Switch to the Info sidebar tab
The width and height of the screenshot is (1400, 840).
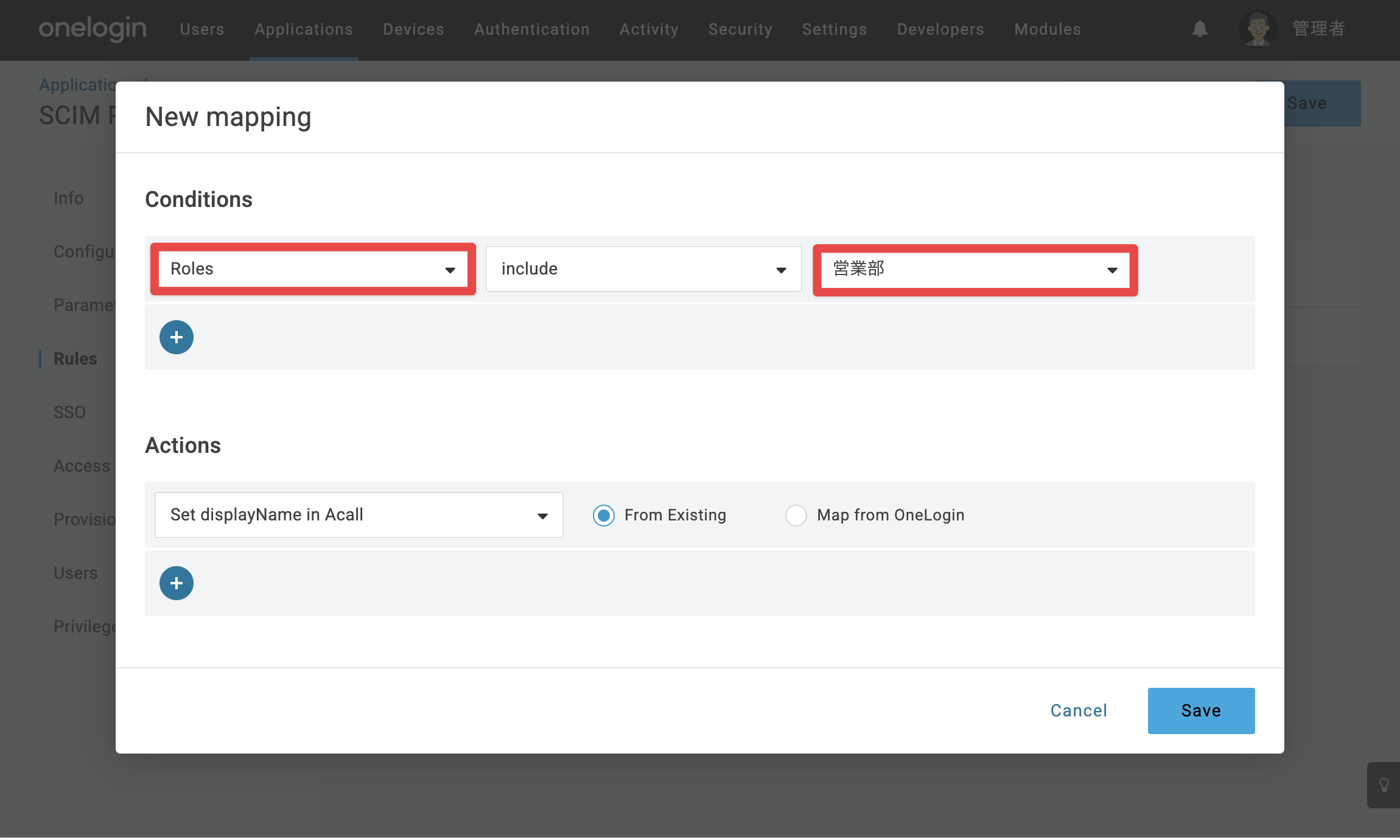pyautogui.click(x=68, y=198)
